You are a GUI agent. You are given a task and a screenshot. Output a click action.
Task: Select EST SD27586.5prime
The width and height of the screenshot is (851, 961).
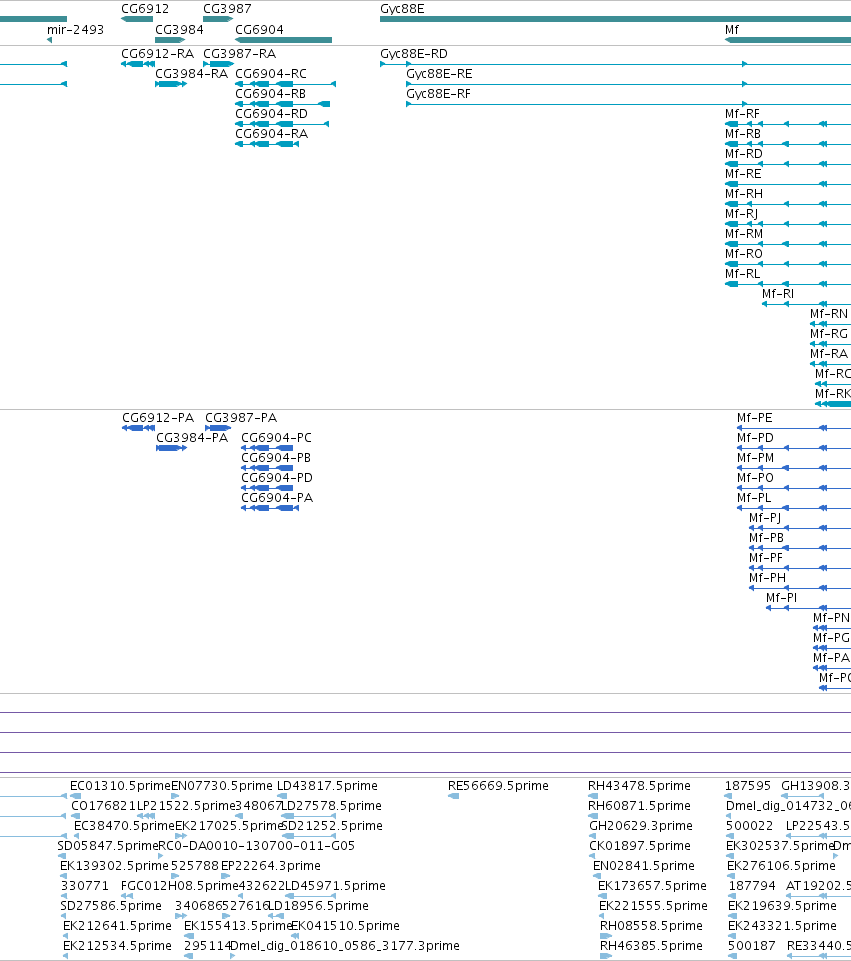click(111, 906)
